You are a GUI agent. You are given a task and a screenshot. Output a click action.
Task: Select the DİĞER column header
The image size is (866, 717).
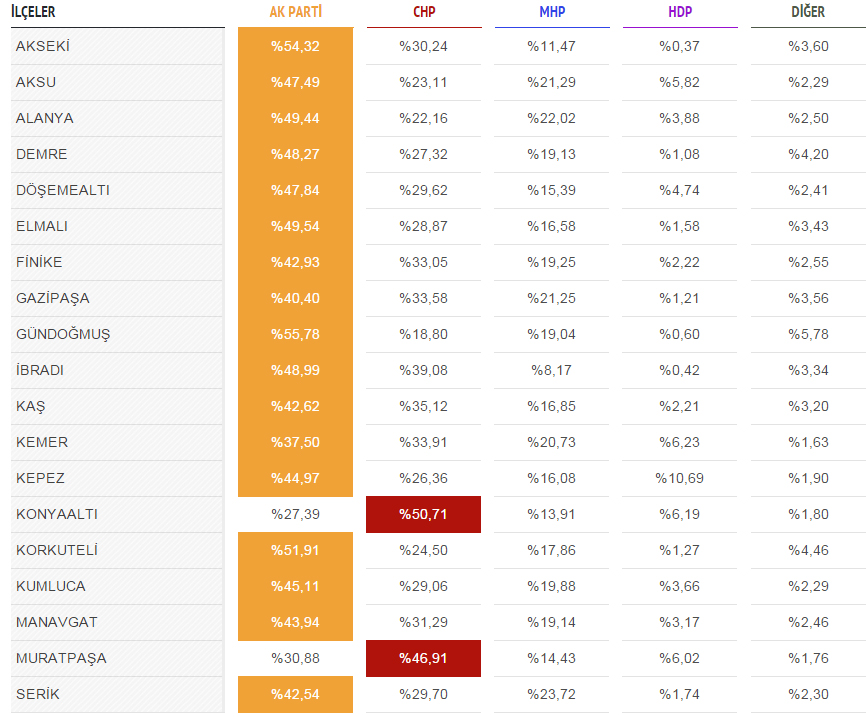pos(808,12)
